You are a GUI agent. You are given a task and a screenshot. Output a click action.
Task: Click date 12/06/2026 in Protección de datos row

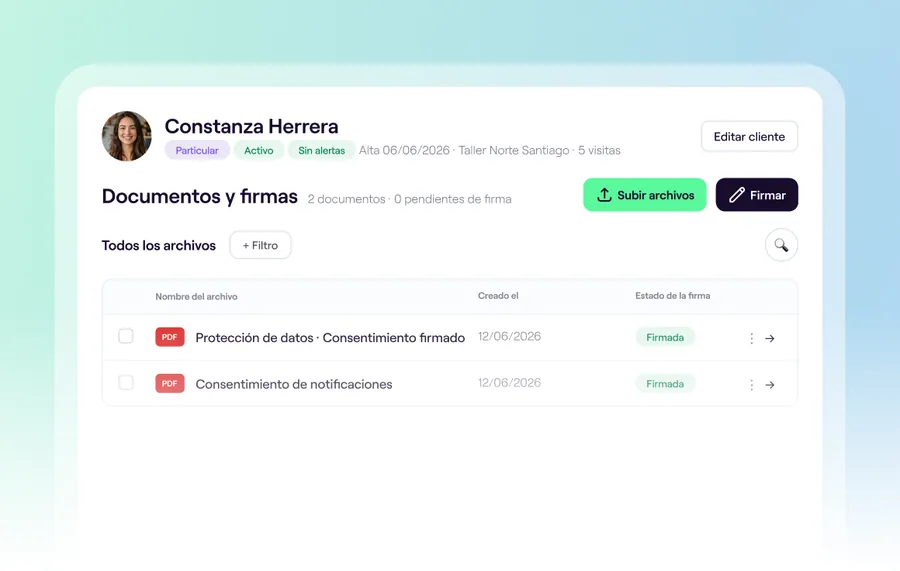click(510, 336)
